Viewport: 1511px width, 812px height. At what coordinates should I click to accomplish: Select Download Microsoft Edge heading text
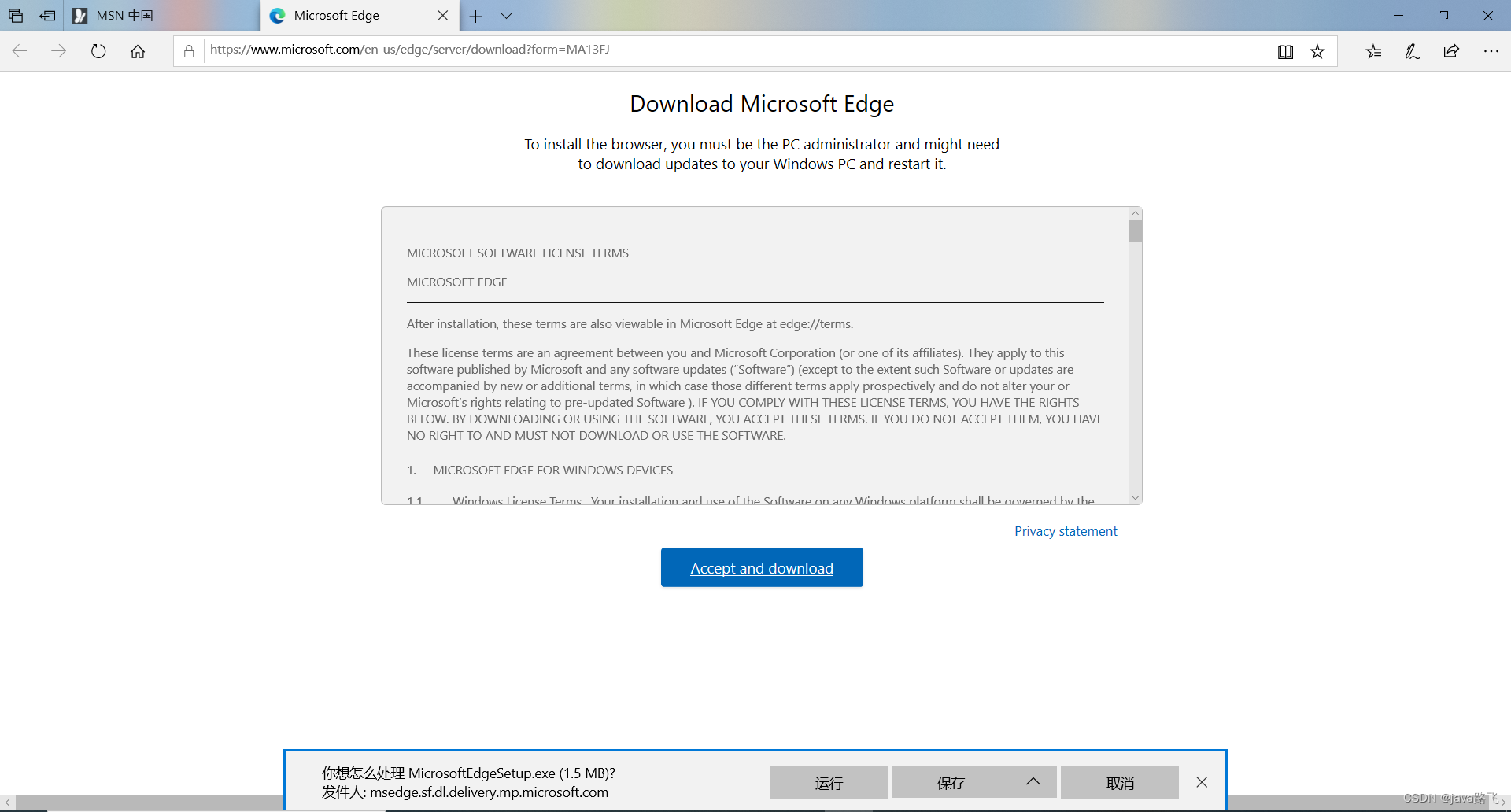(762, 104)
